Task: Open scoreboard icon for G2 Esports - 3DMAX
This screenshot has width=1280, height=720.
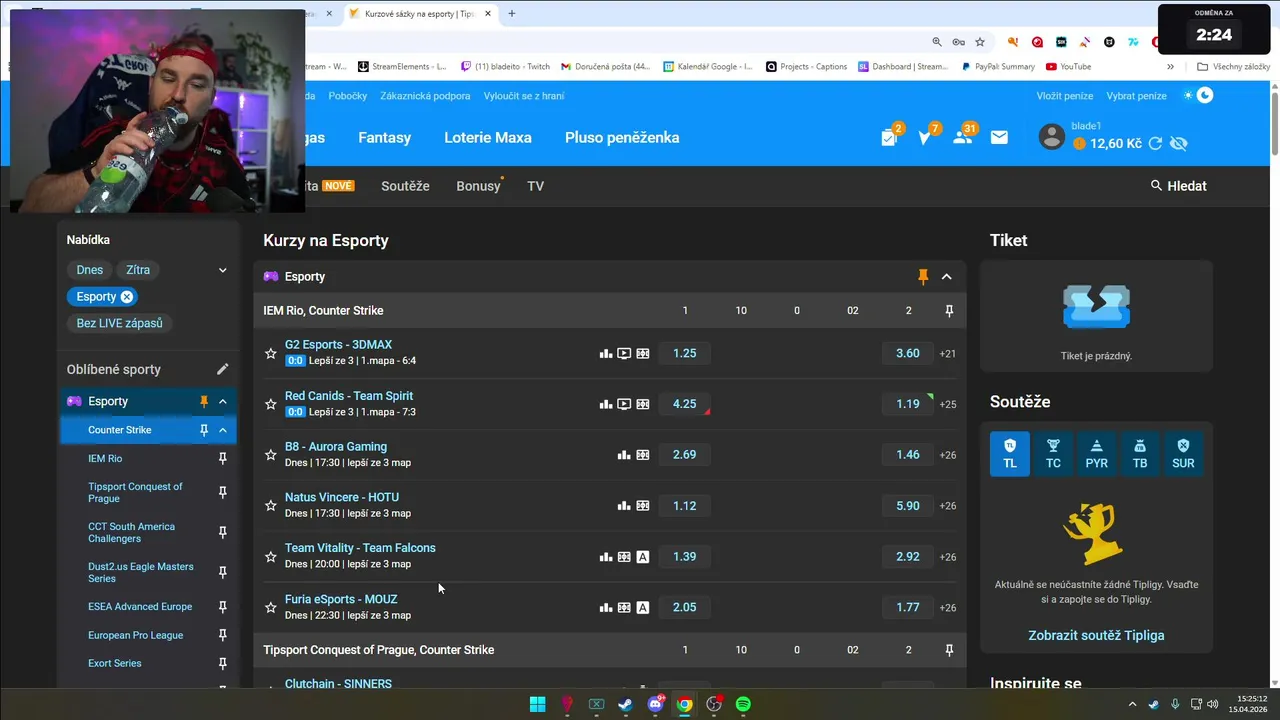Action: point(643,353)
